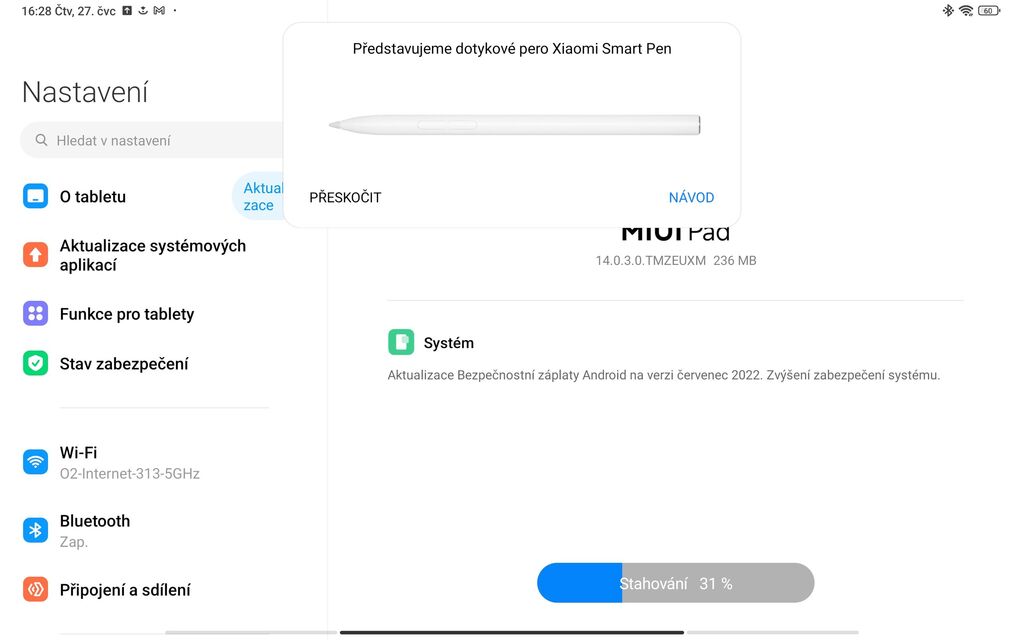The image size is (1024, 640).
Task: Click the magnifier icon in the search bar
Action: 43,139
